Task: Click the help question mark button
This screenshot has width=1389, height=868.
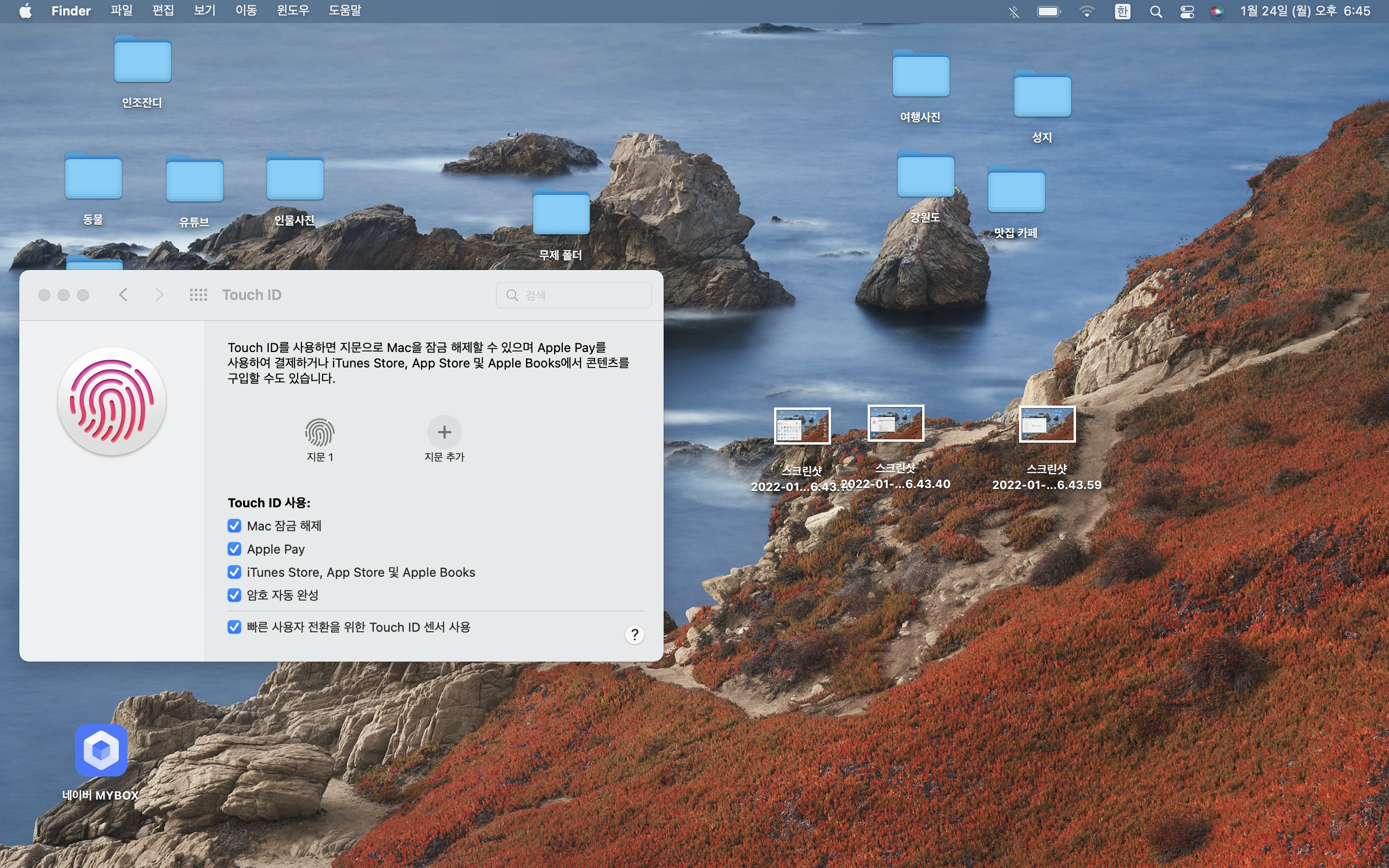Action: pyautogui.click(x=634, y=634)
